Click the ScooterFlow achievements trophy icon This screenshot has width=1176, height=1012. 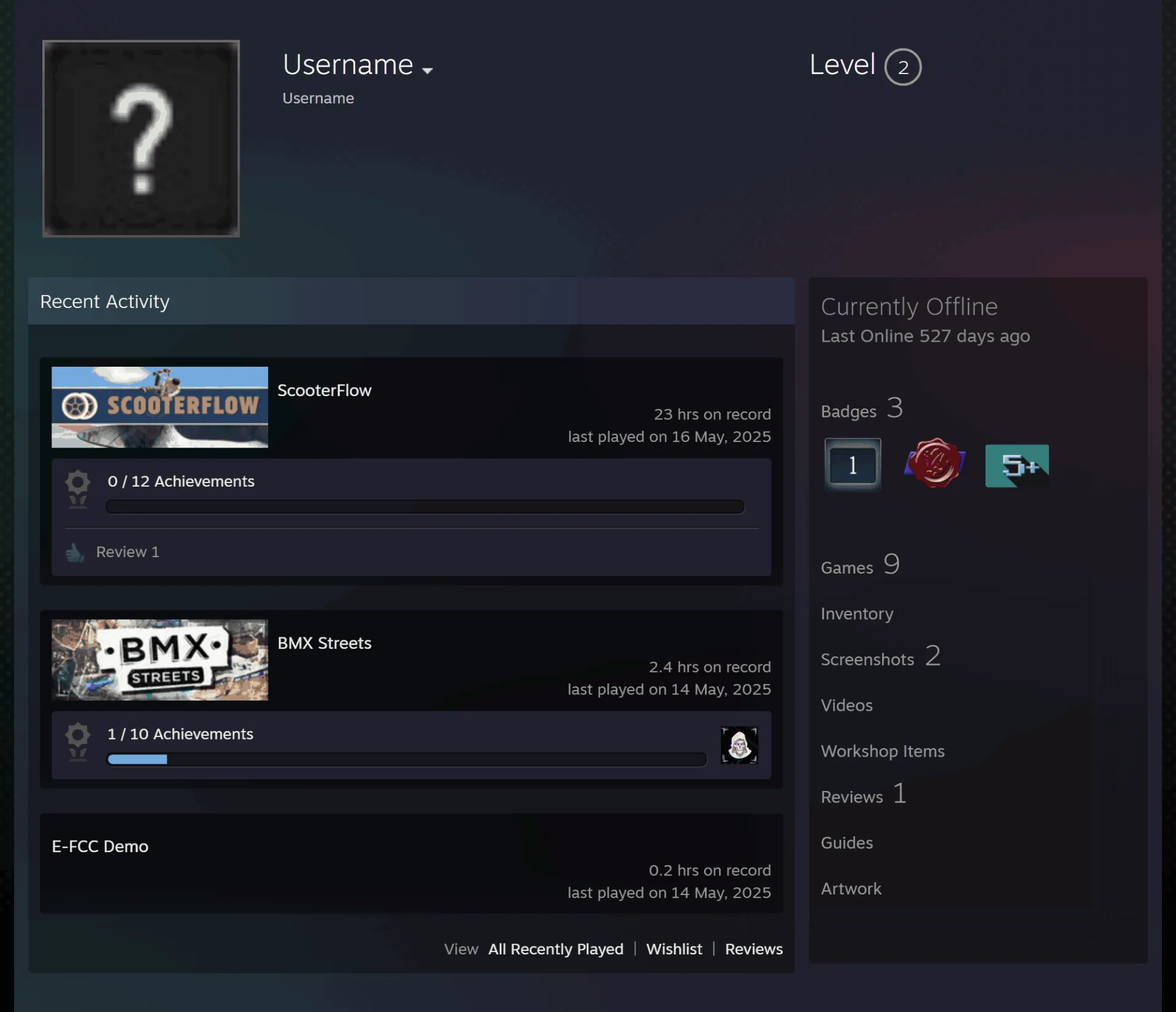pos(78,489)
